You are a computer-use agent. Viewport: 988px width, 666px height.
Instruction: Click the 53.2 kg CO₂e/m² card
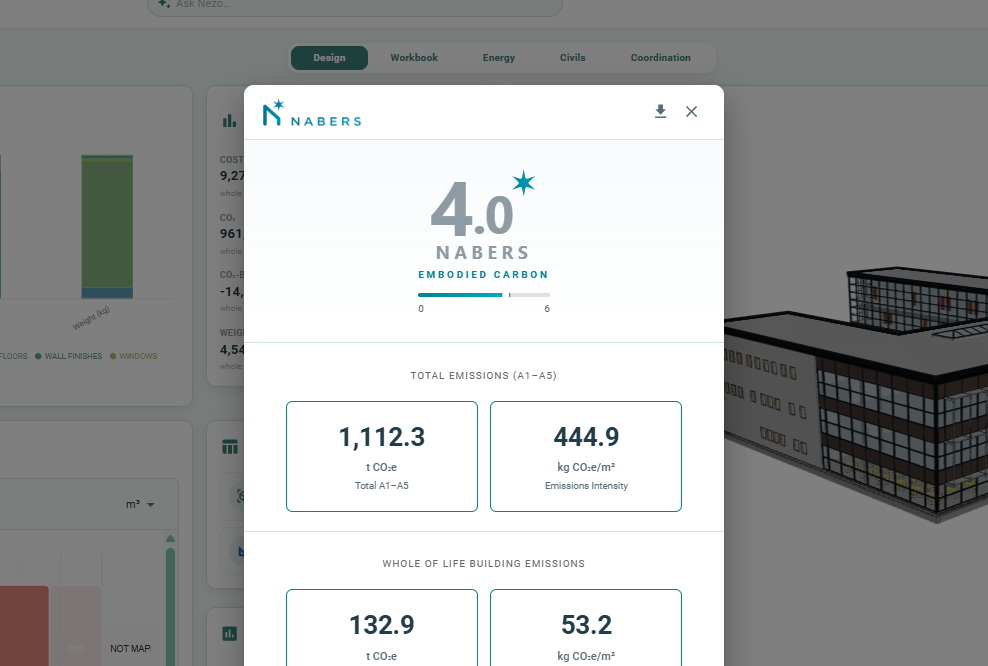tap(586, 628)
